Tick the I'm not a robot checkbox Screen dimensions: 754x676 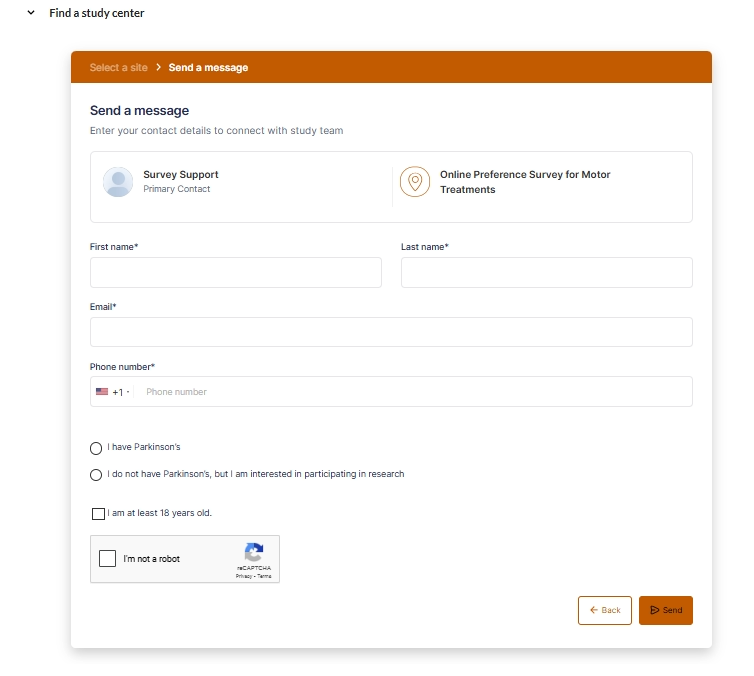[x=108, y=559]
